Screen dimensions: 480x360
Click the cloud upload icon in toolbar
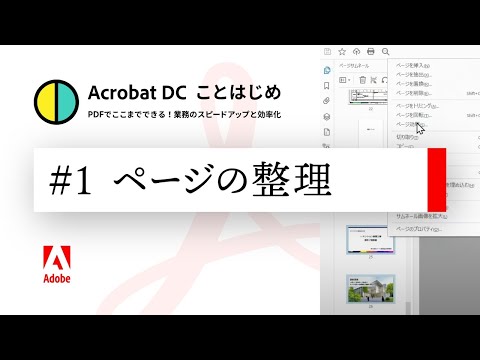356,51
